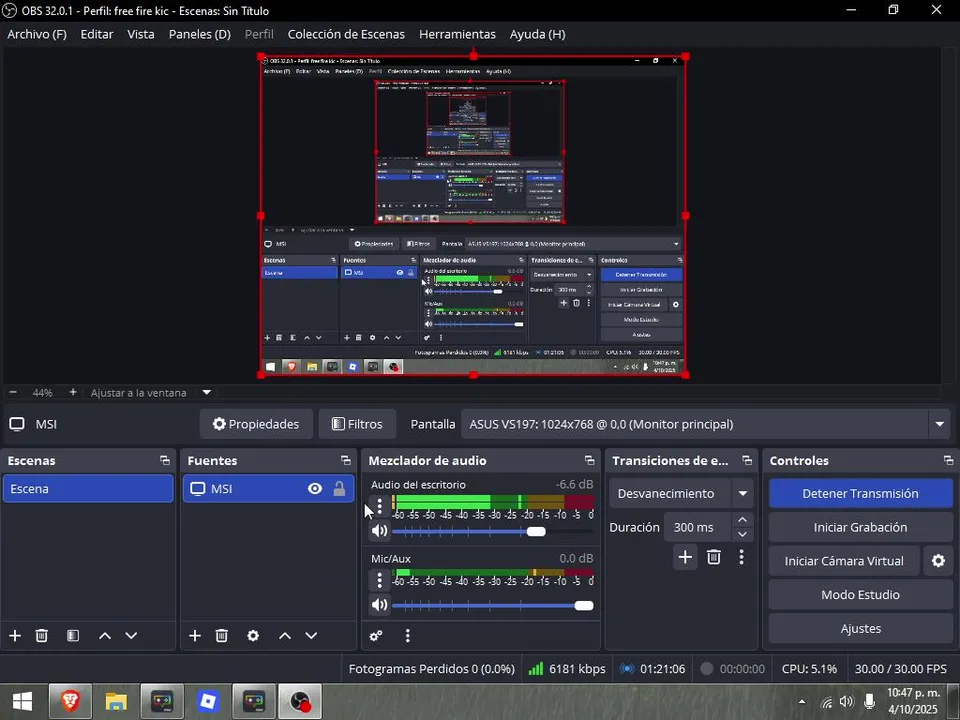
Task: Open Paneles (D) menu
Action: click(x=200, y=34)
